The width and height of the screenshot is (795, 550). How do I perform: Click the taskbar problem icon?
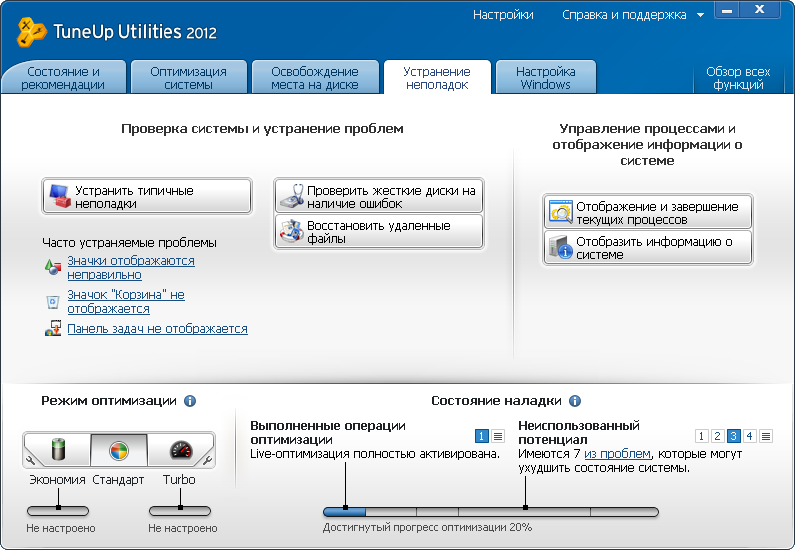53,328
